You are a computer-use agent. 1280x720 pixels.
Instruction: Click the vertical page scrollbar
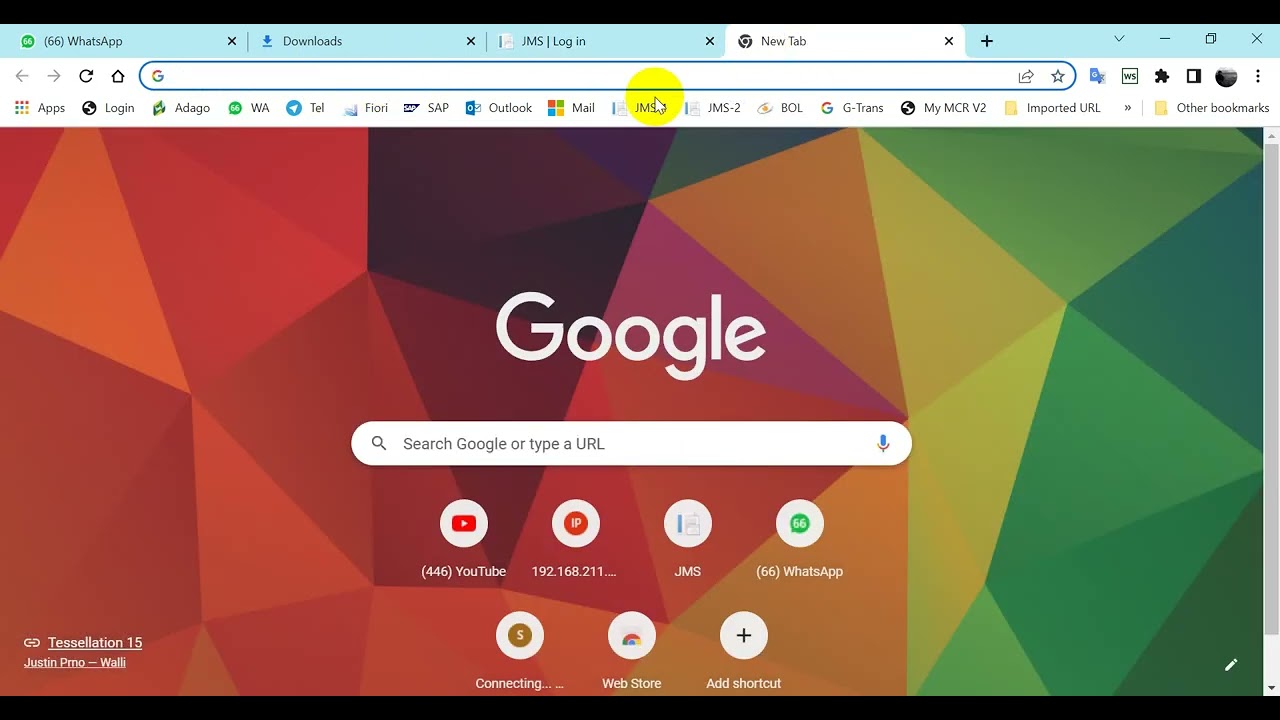tap(1272, 390)
